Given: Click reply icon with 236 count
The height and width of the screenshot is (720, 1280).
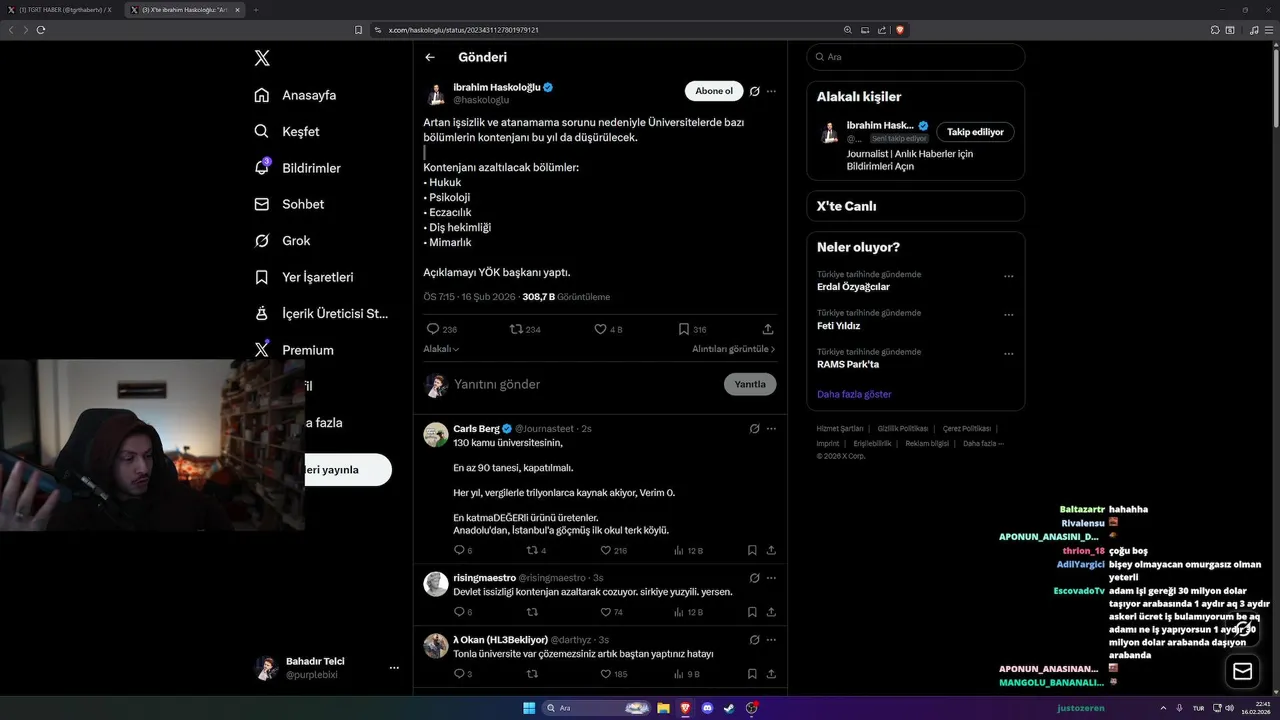Looking at the screenshot, I should click(x=433, y=329).
